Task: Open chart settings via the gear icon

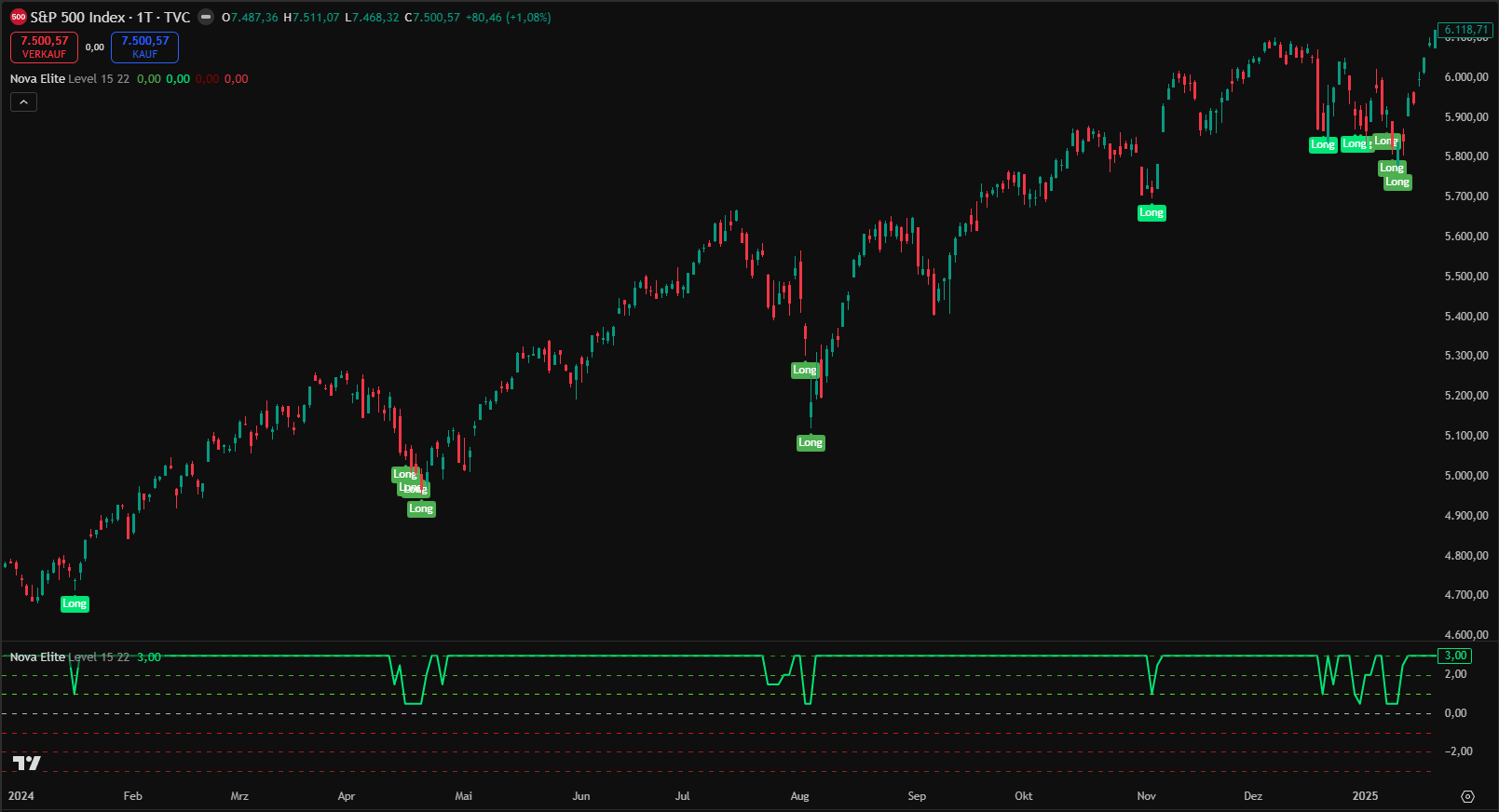Action: tap(1468, 796)
